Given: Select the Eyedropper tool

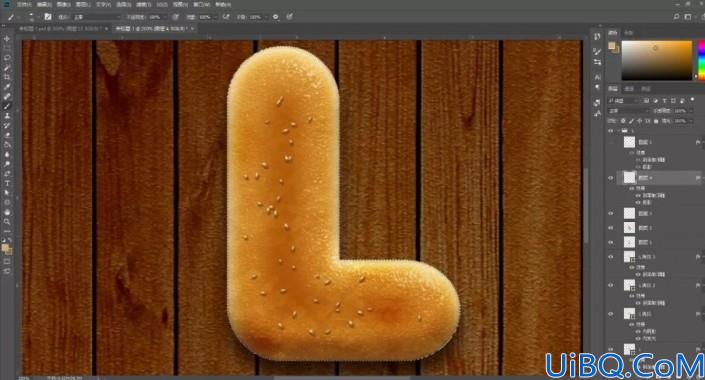Looking at the screenshot, I should 7,87.
